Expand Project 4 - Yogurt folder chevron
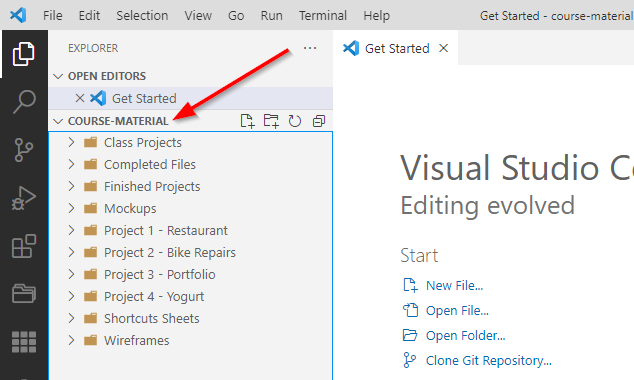The height and width of the screenshot is (380, 634). pyautogui.click(x=72, y=296)
